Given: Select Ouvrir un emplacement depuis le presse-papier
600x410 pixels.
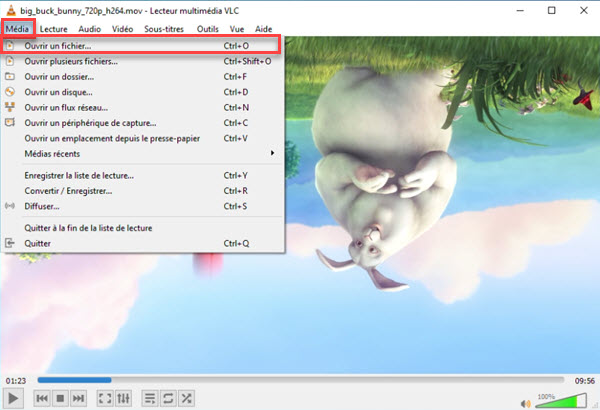Looking at the screenshot, I should tap(142, 138).
